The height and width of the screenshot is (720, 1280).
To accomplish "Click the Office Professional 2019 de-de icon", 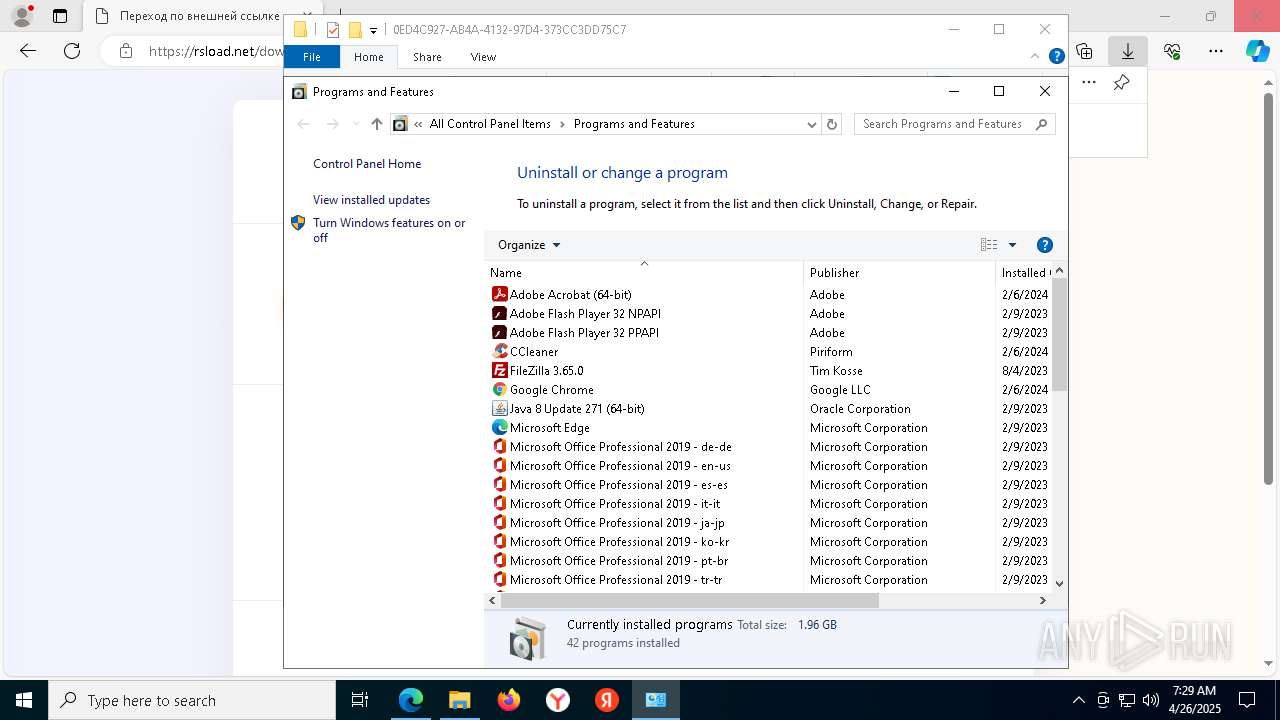I will 500,446.
